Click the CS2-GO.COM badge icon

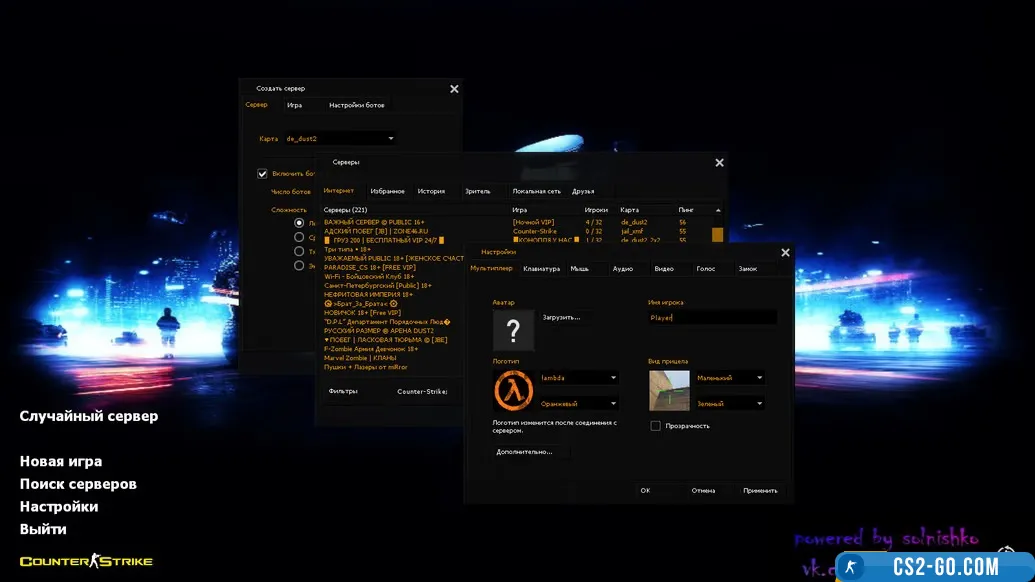pyautogui.click(x=852, y=567)
